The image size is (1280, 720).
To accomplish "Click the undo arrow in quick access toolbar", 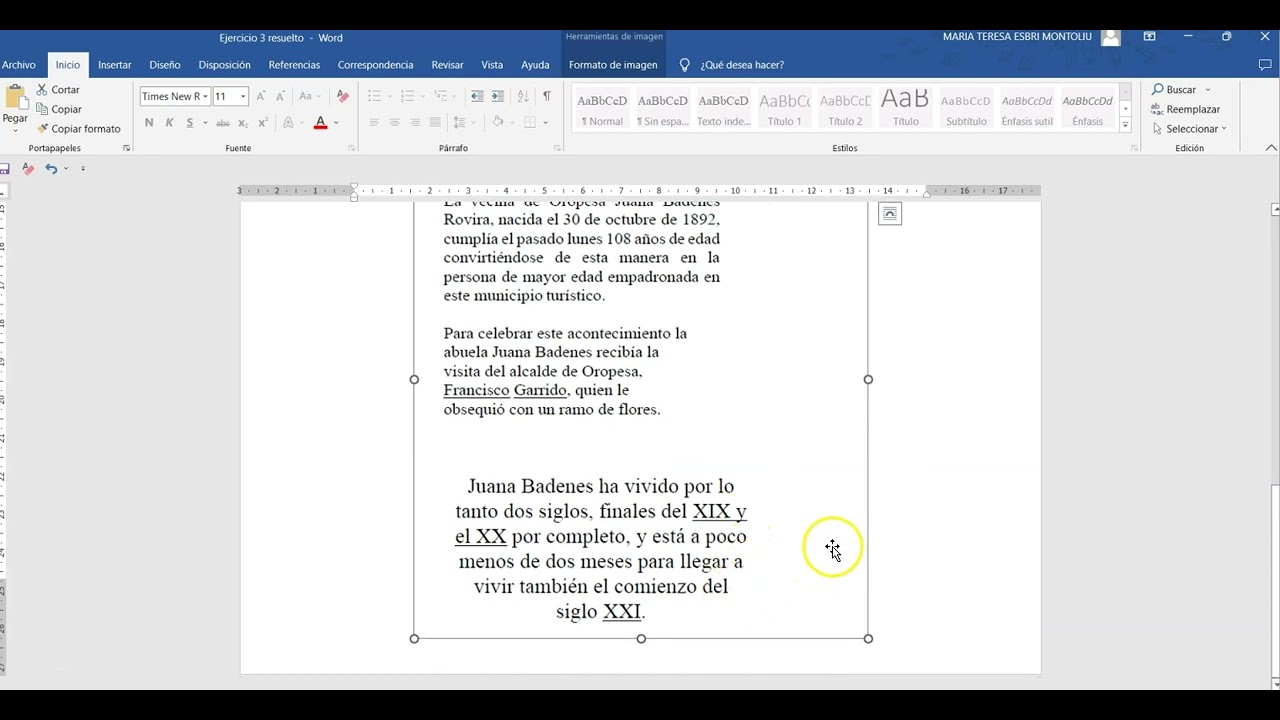I will 51,169.
